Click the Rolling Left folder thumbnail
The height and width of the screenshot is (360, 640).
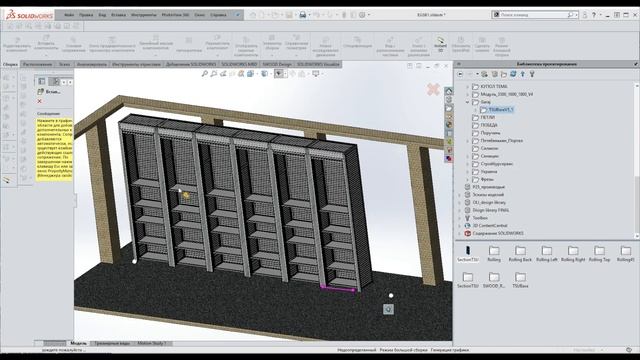pos(547,254)
